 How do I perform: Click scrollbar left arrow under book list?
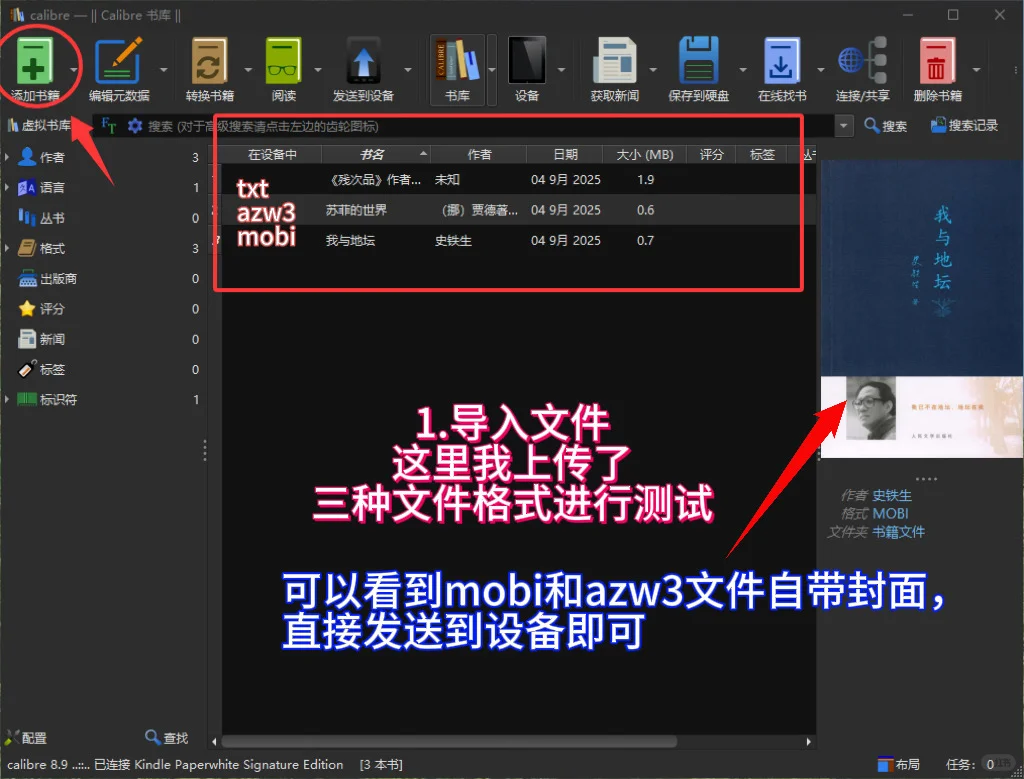click(x=214, y=742)
